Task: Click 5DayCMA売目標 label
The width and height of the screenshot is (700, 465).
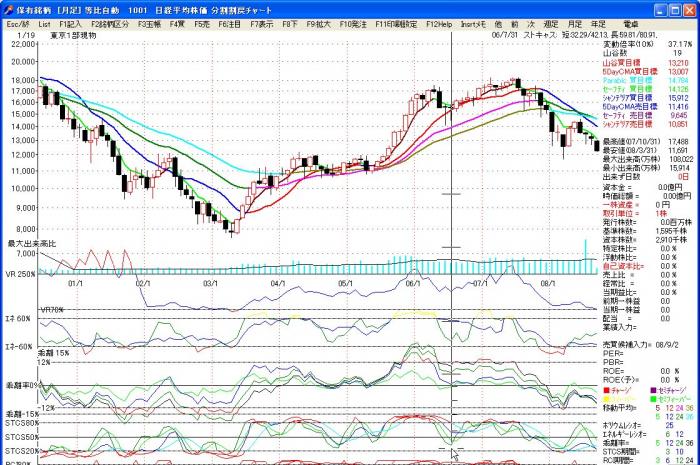Action: point(630,107)
